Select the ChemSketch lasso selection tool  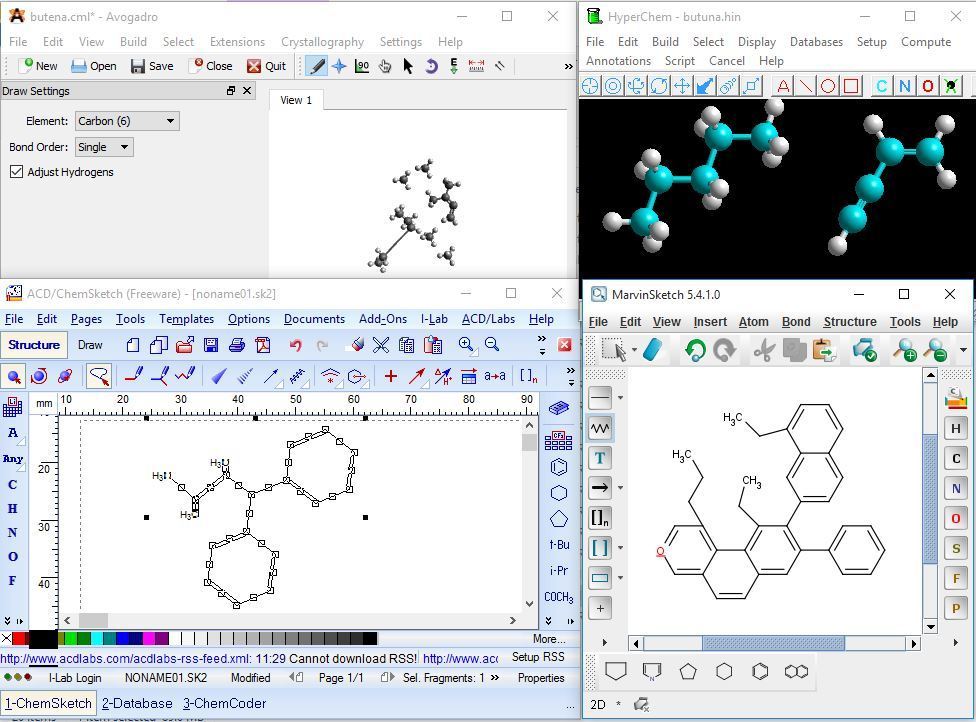[x=99, y=376]
